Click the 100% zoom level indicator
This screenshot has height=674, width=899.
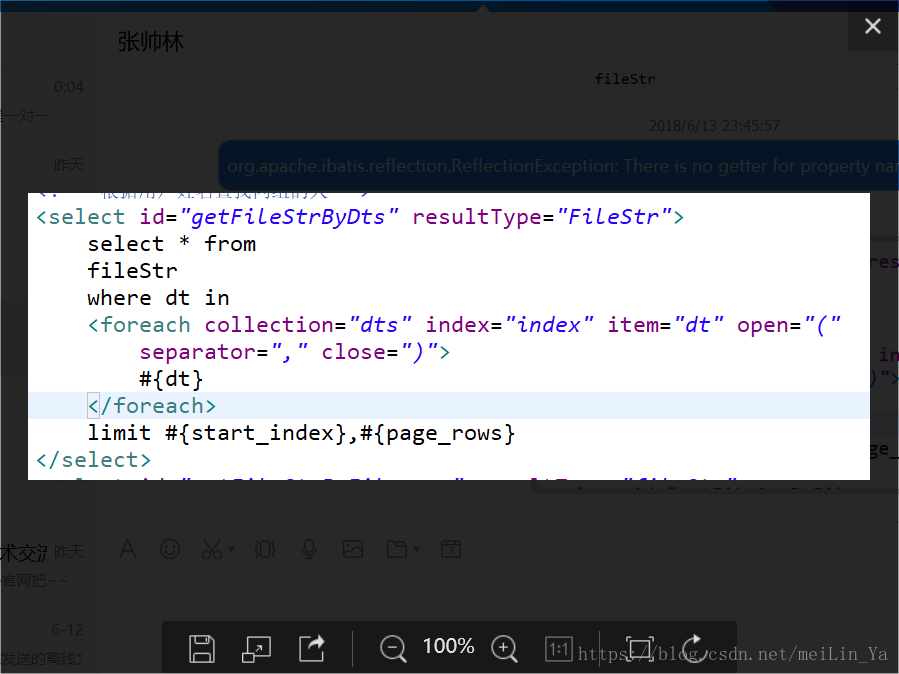(448, 646)
